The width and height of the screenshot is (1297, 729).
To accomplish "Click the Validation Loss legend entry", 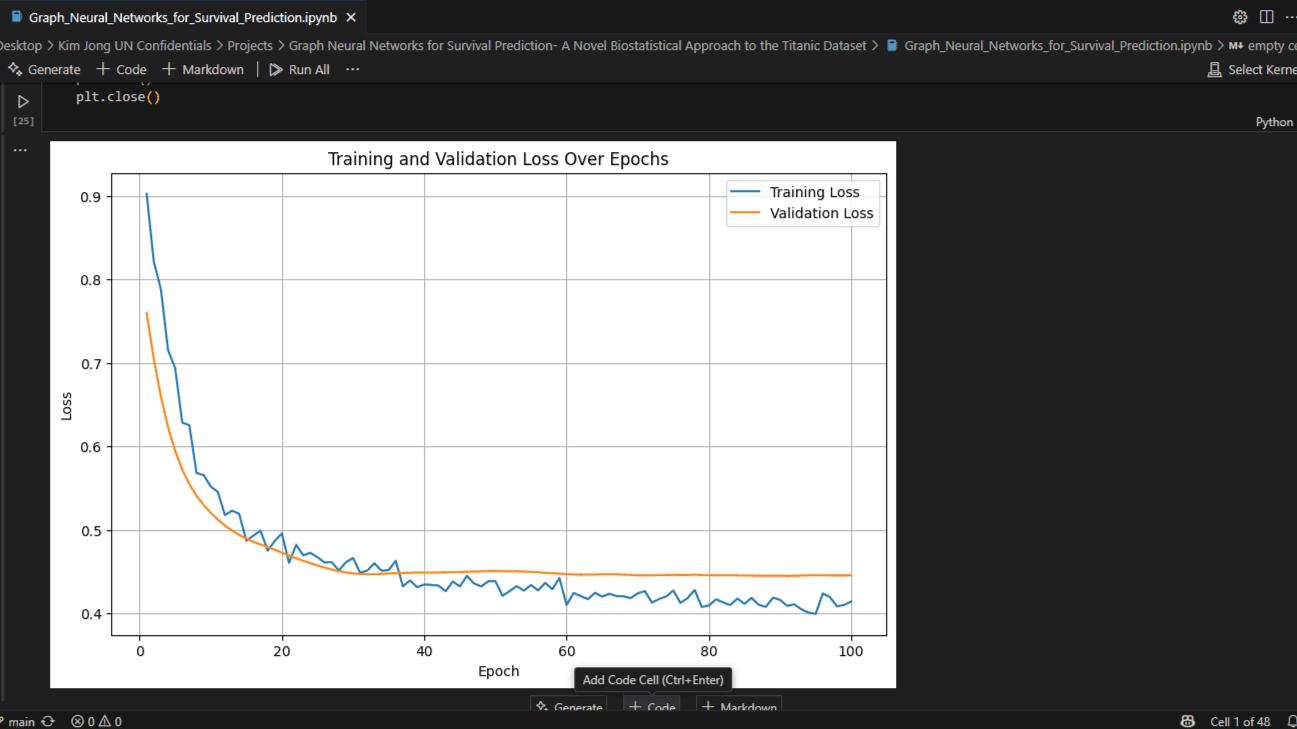I will tap(803, 213).
